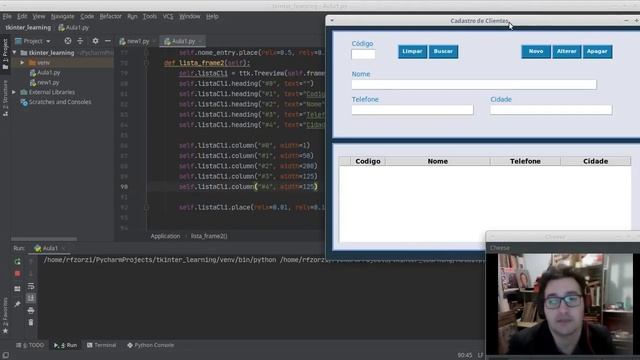Viewport: 640px width, 360px height.
Task: Open the File menu
Action: [x=7, y=16]
